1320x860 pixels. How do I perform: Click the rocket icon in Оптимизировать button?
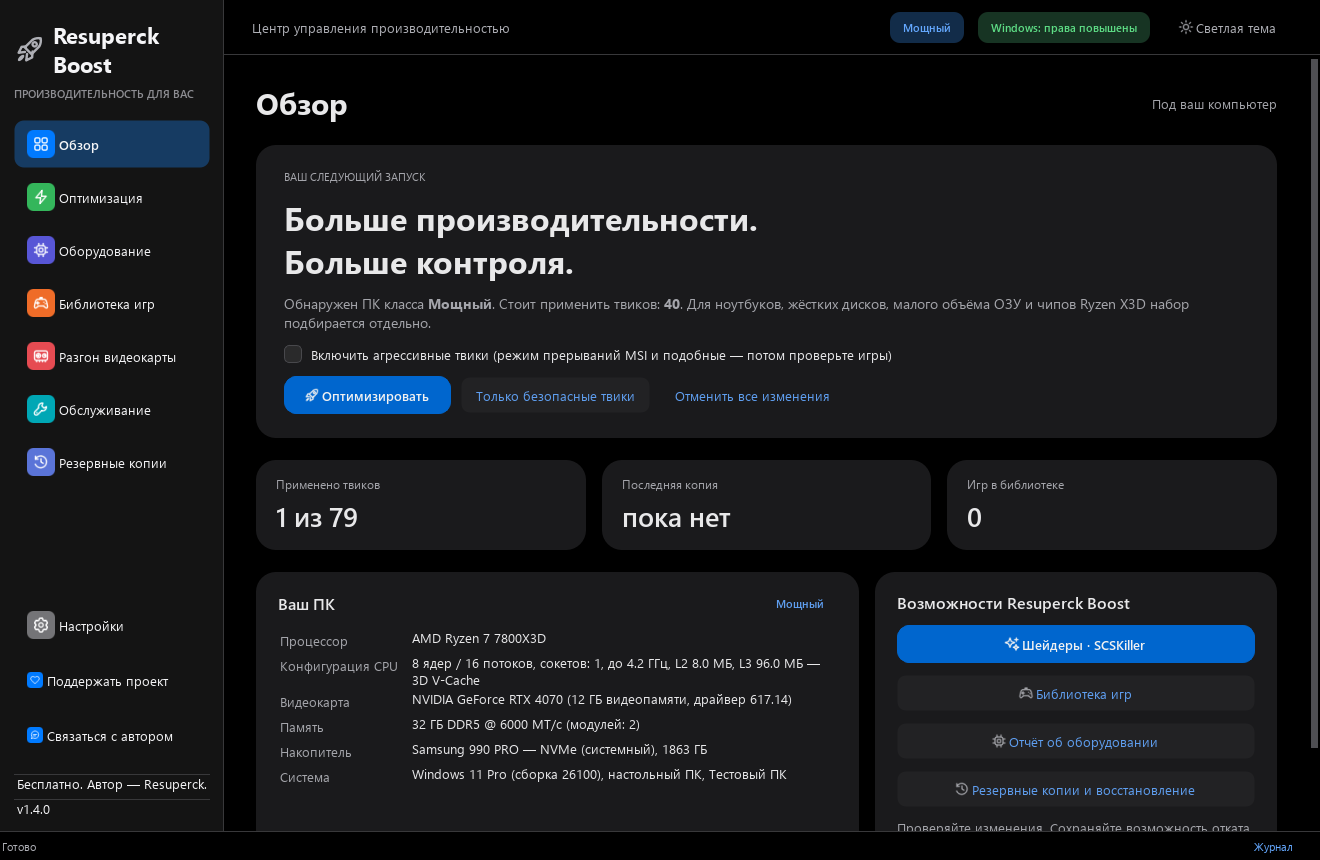[311, 396]
